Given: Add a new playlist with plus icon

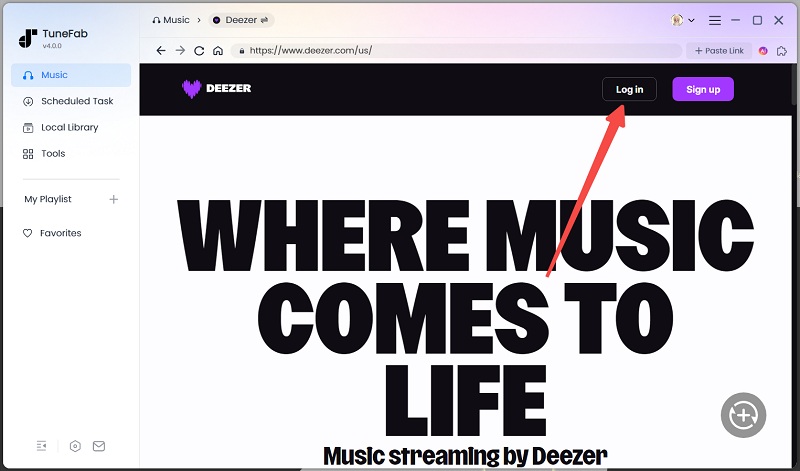Looking at the screenshot, I should coord(113,199).
